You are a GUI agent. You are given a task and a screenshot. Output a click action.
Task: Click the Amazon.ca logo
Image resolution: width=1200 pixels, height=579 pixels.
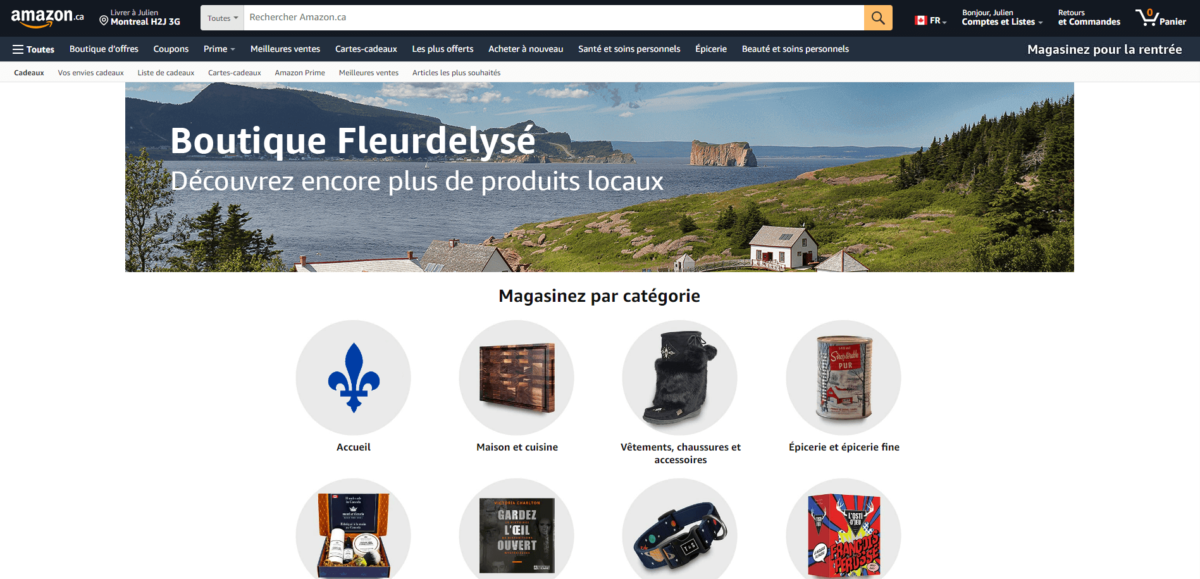tap(47, 19)
